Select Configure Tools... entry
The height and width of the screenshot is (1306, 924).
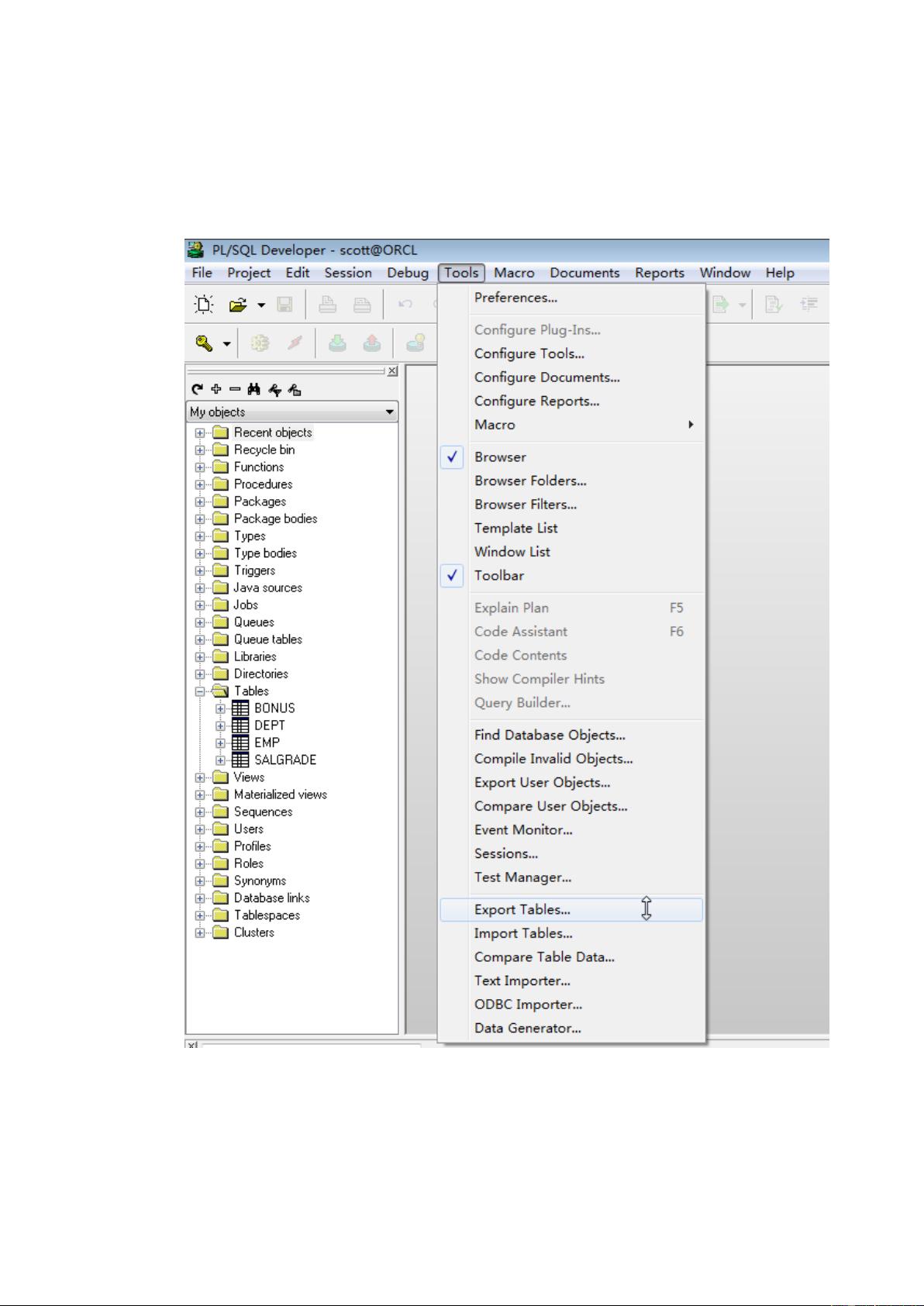[572, 353]
